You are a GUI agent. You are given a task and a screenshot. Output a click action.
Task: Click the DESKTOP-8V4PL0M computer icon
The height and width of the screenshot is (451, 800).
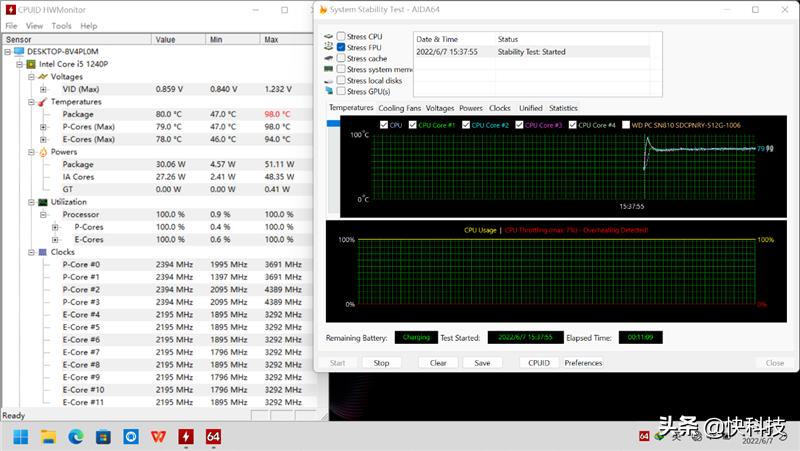point(19,52)
